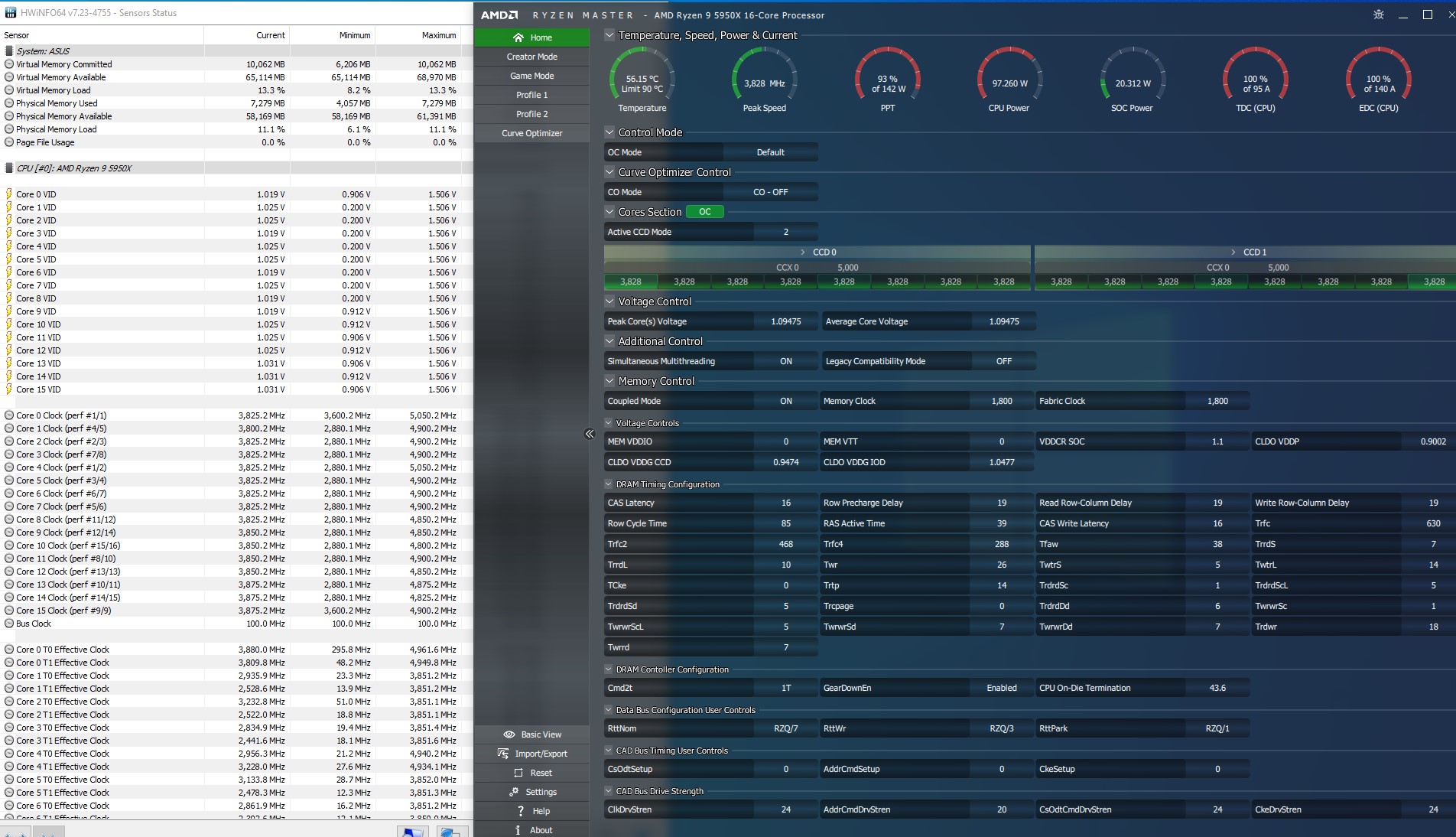Viewport: 1456px width, 837px height.
Task: Toggle Legacy Compatibility Mode OFF value
Action: [x=1003, y=361]
